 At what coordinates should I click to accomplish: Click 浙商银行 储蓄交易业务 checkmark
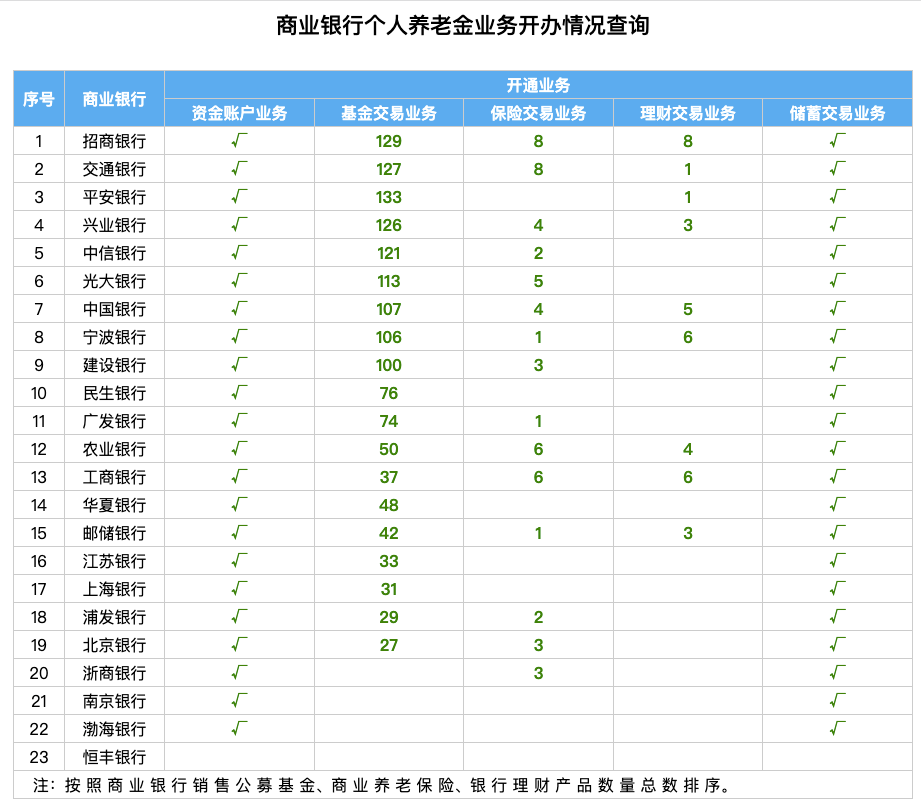tap(838, 673)
